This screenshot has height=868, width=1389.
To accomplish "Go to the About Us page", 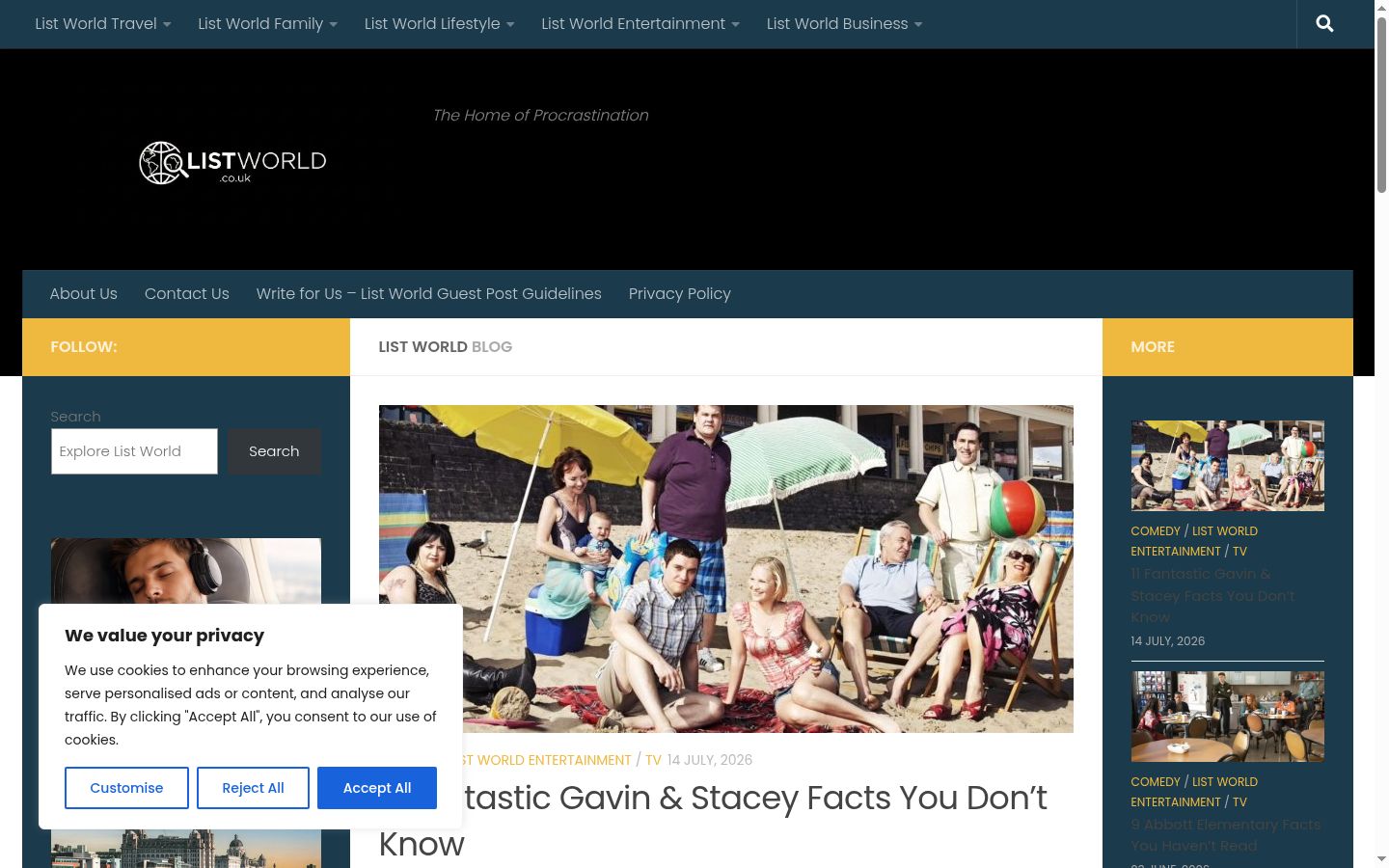I will (x=84, y=294).
